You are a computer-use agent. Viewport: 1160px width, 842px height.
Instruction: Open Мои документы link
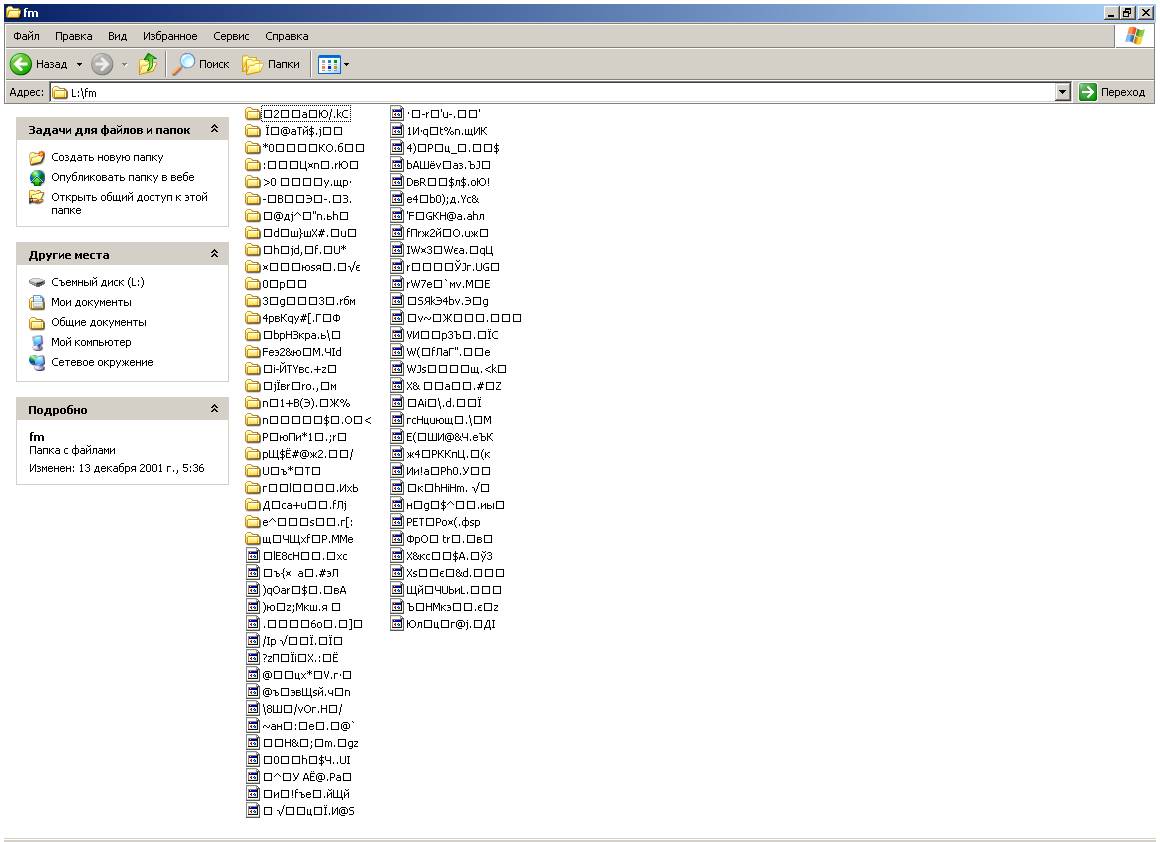click(91, 302)
